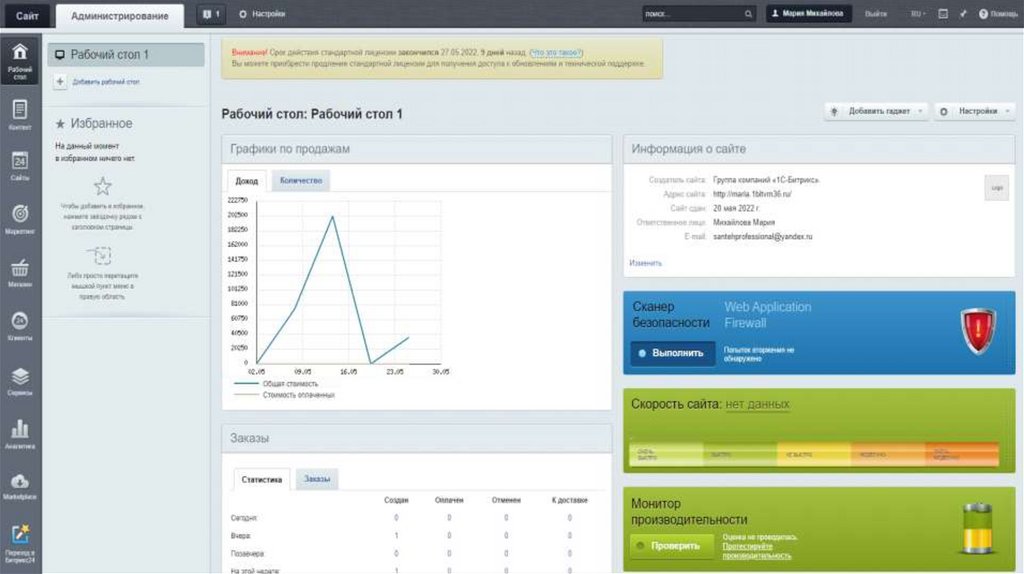Select the Доход chart tab
Screen dimensions: 1024x574
247,181
